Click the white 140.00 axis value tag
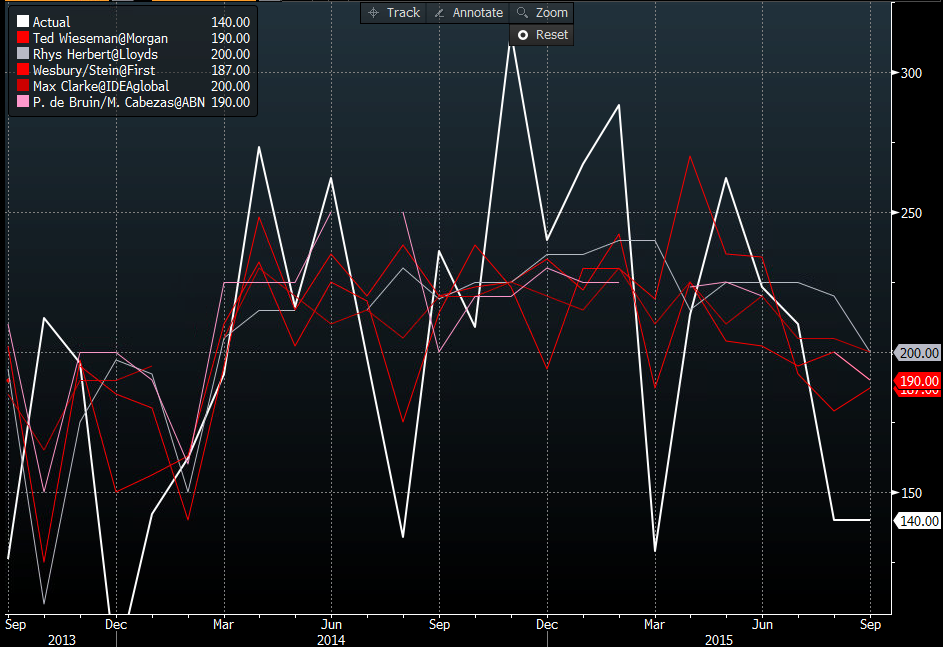Viewport: 943px width, 647px height. (x=919, y=520)
